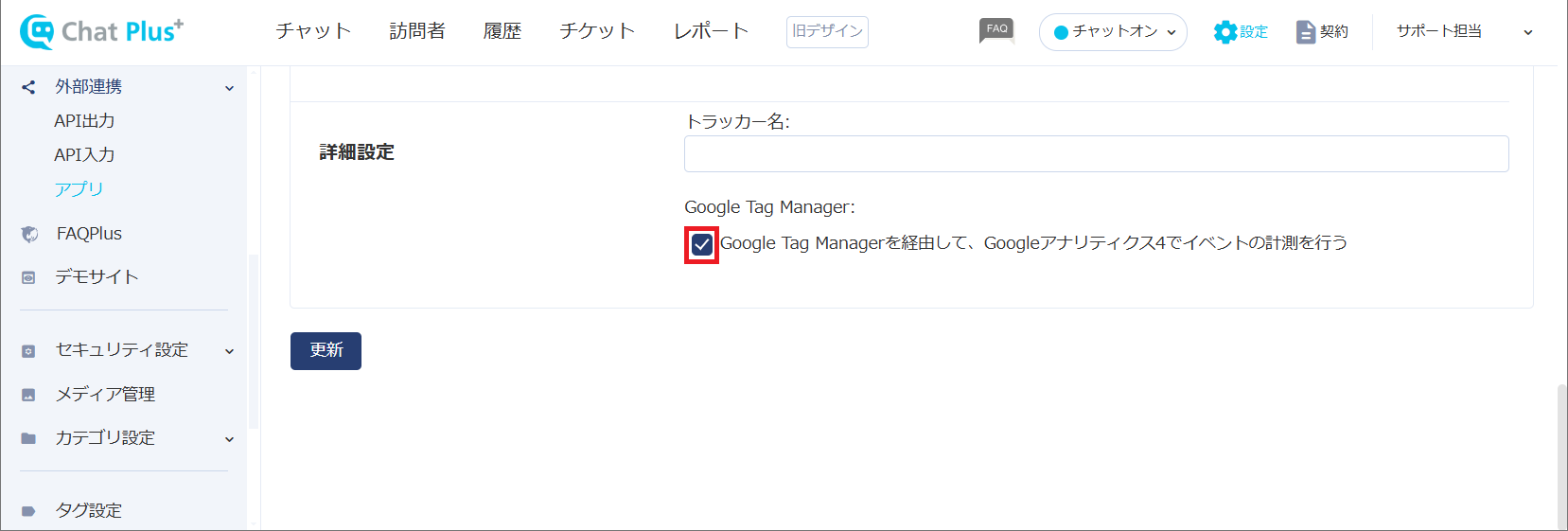Open the 訪問者 tab

click(417, 31)
